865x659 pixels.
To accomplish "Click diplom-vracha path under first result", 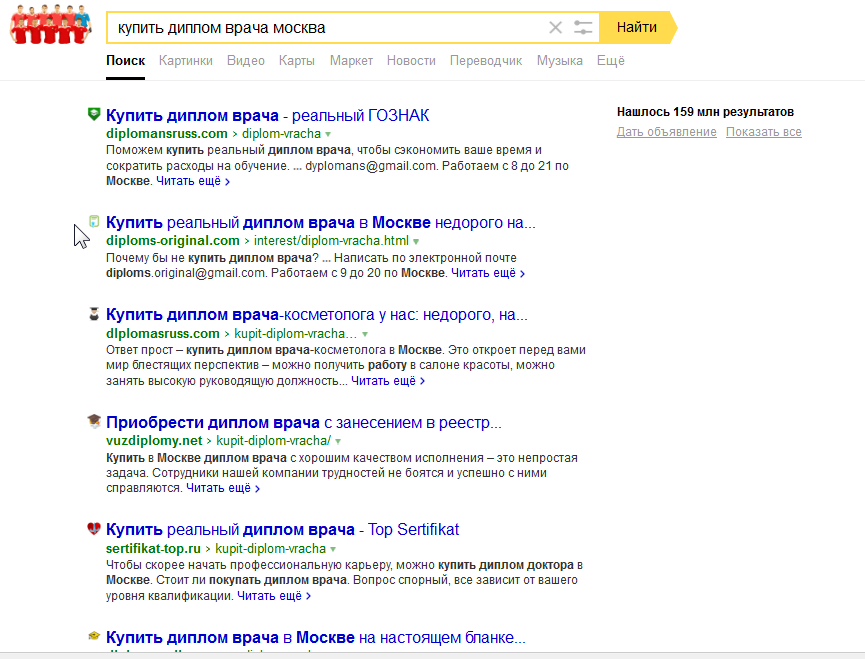I will click(x=281, y=133).
